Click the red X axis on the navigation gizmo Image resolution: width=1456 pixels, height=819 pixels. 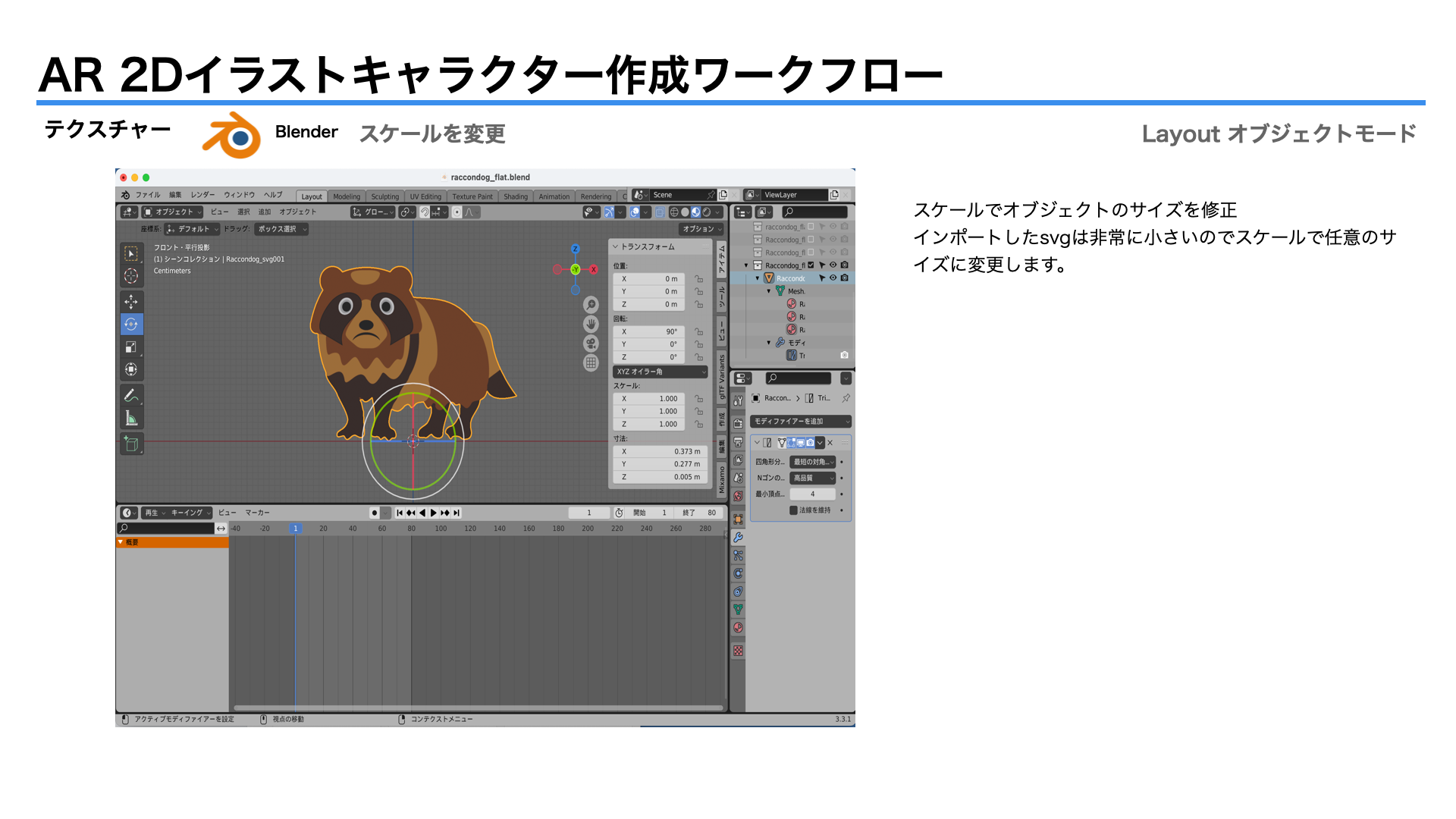594,269
